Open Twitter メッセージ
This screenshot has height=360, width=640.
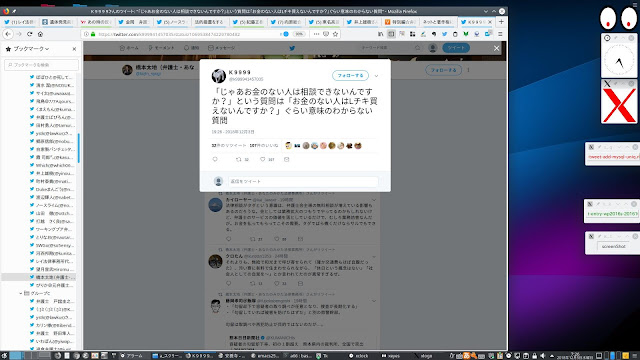222,48
